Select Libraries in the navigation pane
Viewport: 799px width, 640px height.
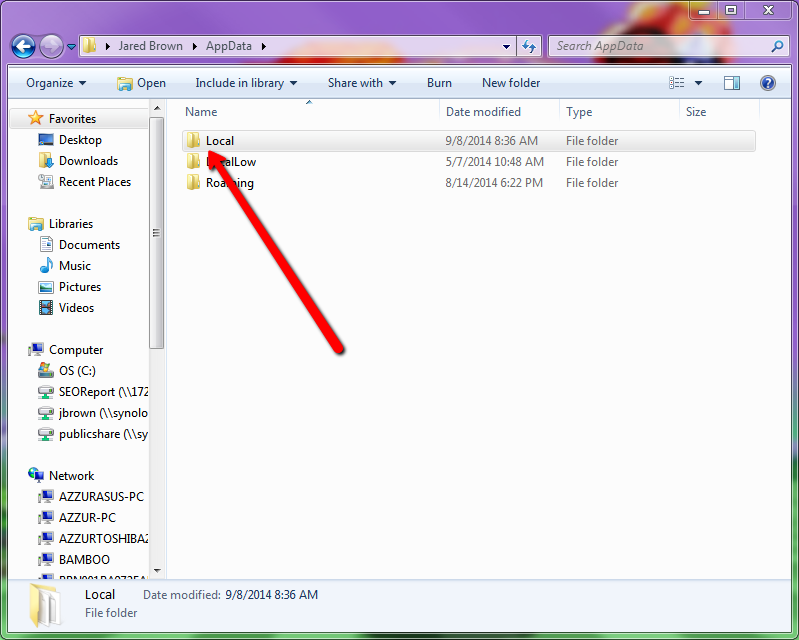coord(71,224)
